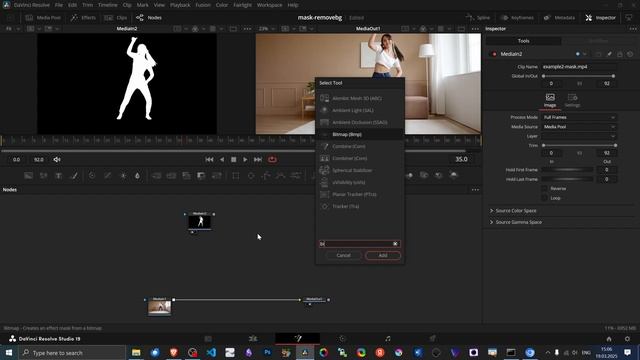The height and width of the screenshot is (360, 640).
Task: Select the MediaIn2 node thumbnail
Action: click(200, 222)
